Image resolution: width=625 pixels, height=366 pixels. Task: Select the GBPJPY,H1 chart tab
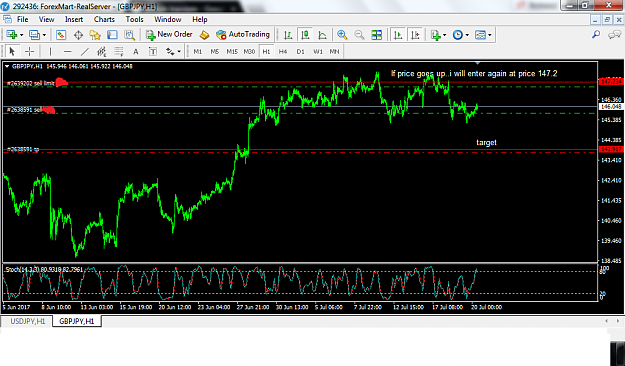77,321
